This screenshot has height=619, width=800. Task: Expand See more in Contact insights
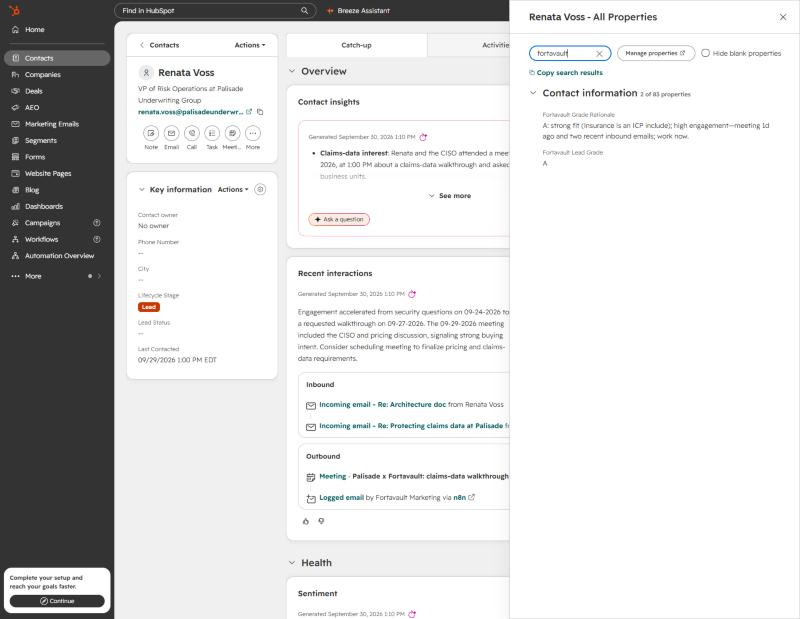coord(449,195)
